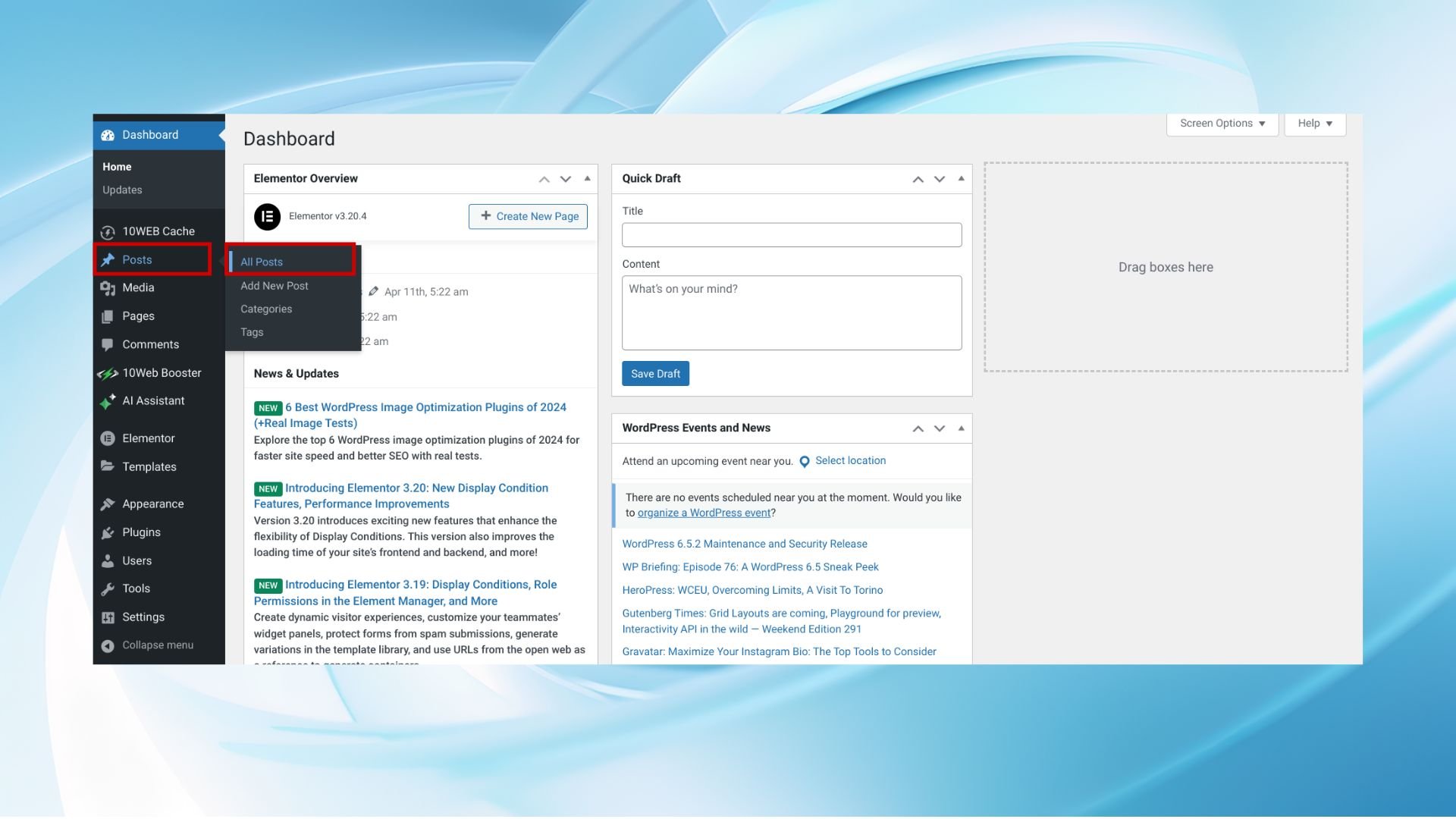Collapse the Elementor Overview panel
1456x819 pixels.
click(x=587, y=178)
